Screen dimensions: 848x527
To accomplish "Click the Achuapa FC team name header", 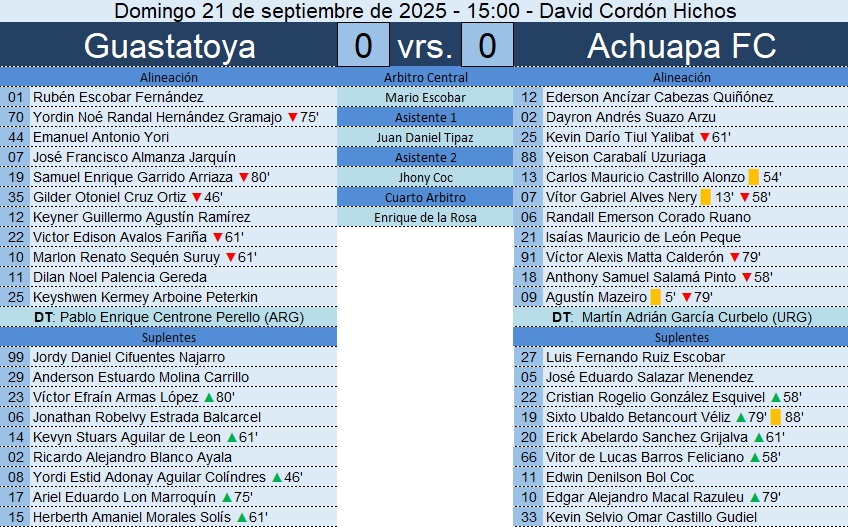I will (x=681, y=45).
